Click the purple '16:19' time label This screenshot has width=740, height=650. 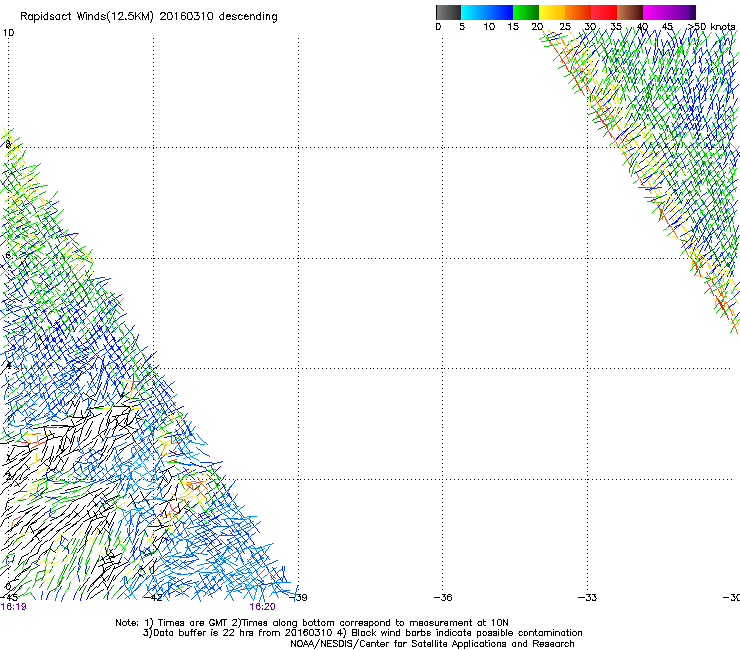[x=13, y=607]
